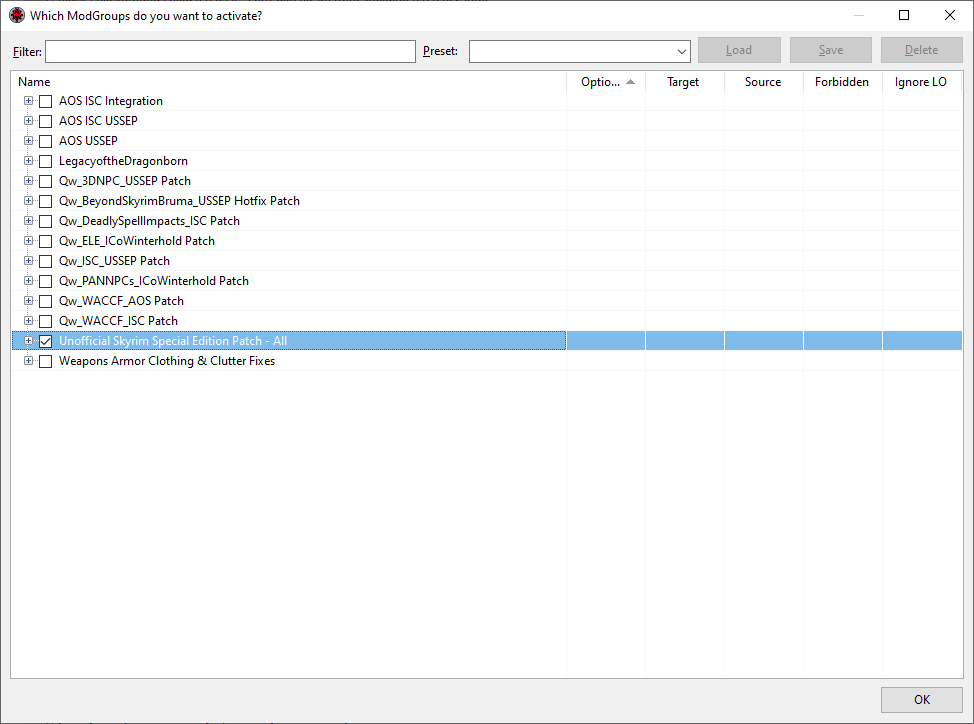Click into the Filter text field

(230, 52)
